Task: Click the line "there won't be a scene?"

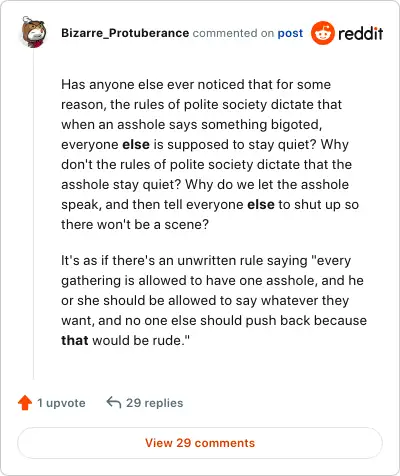Action: point(135,224)
